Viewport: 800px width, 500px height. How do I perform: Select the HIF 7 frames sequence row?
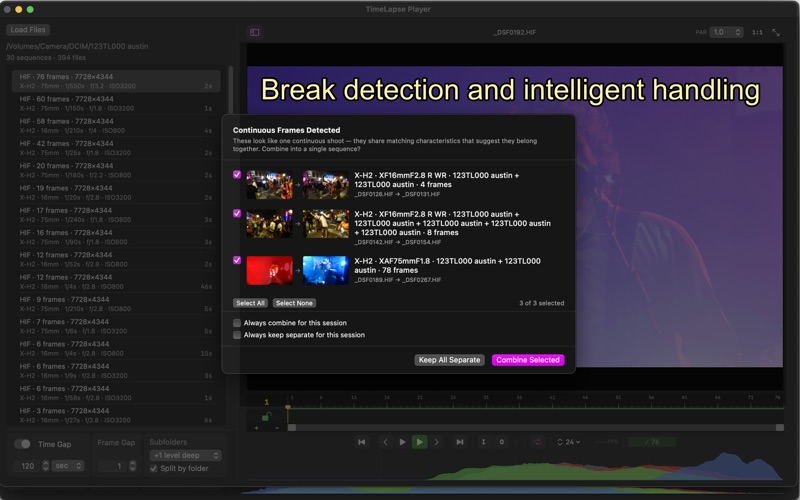116,327
